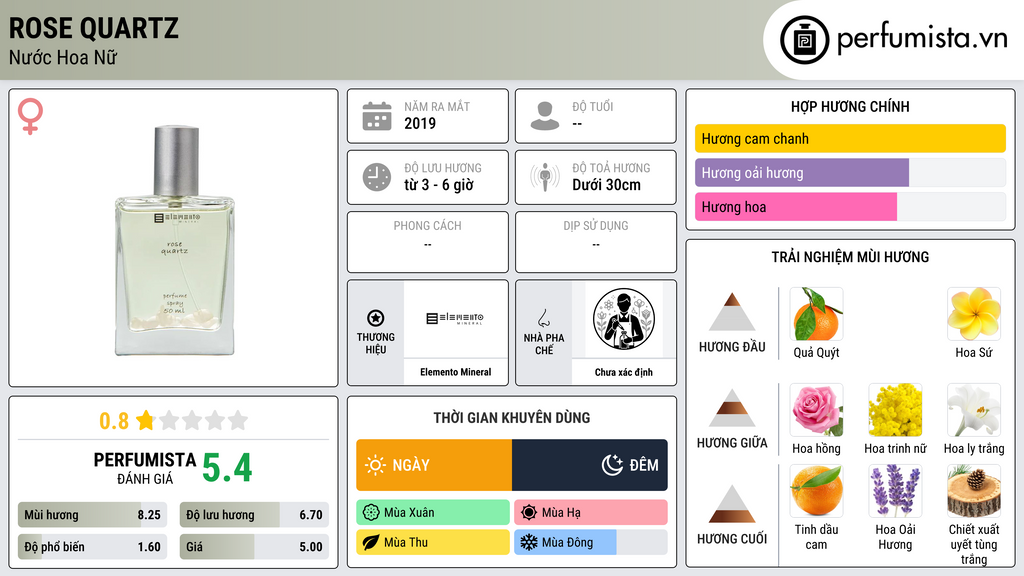
Task: Click the sillage icon beside Độ toả hương
Action: click(545, 177)
